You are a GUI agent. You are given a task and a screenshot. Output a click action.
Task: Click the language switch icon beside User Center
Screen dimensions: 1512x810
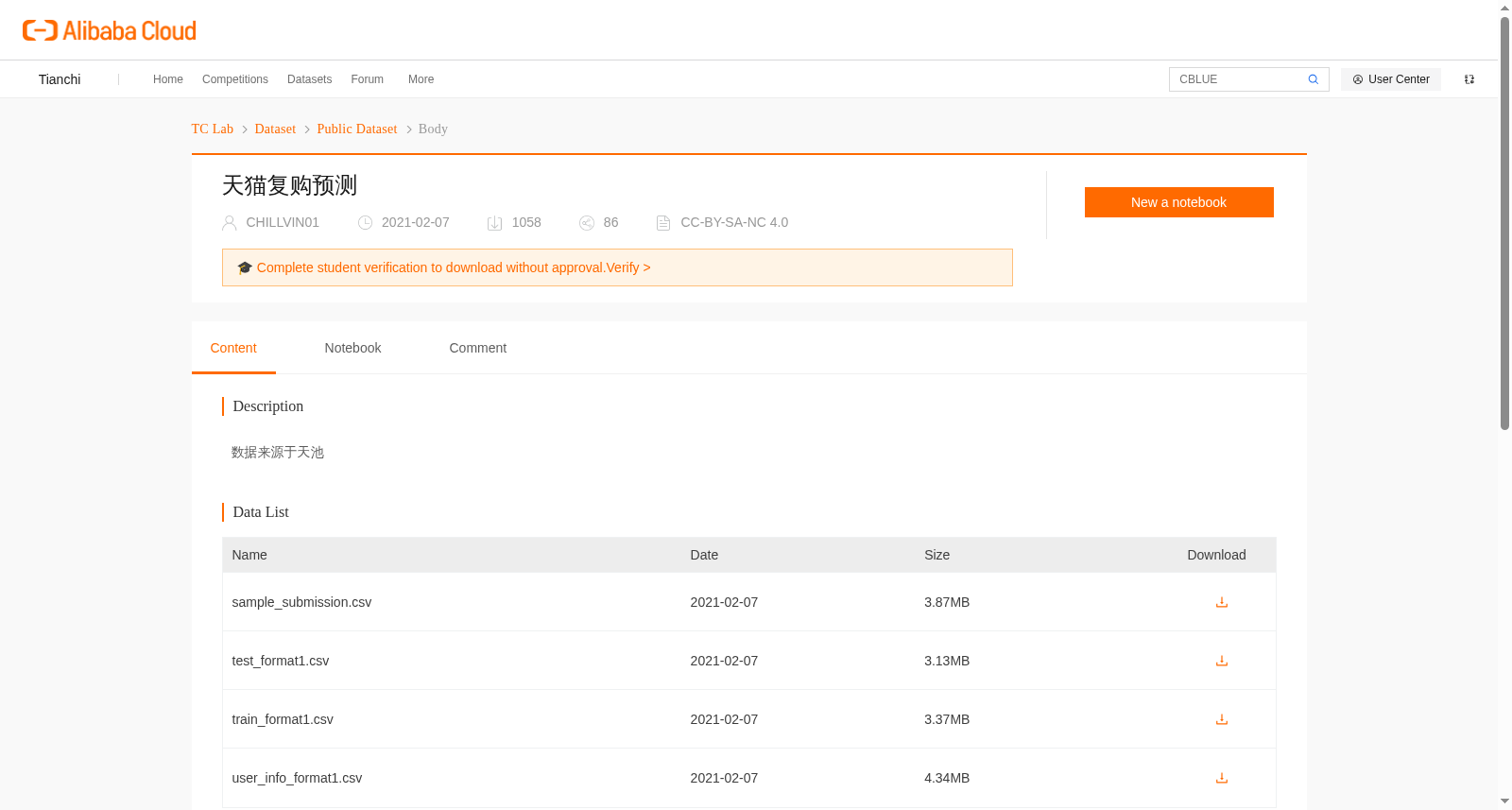point(1469,79)
